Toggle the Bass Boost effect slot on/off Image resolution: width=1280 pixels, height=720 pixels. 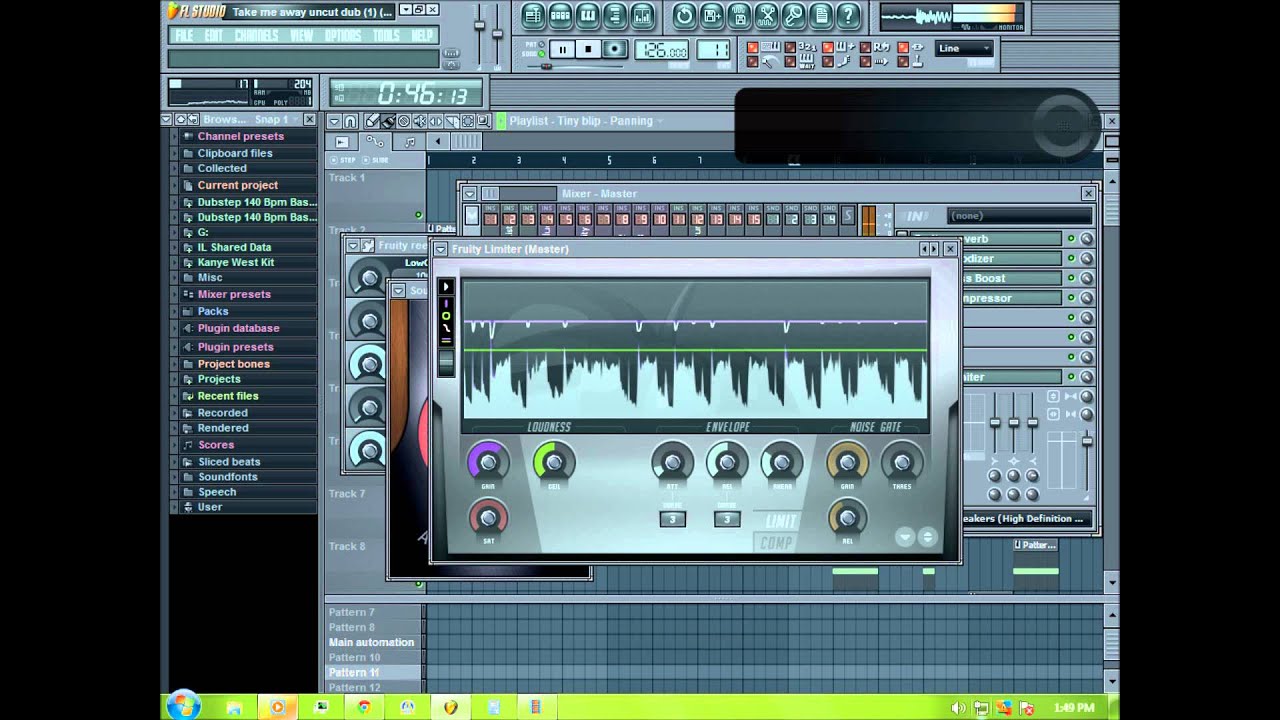click(1071, 278)
